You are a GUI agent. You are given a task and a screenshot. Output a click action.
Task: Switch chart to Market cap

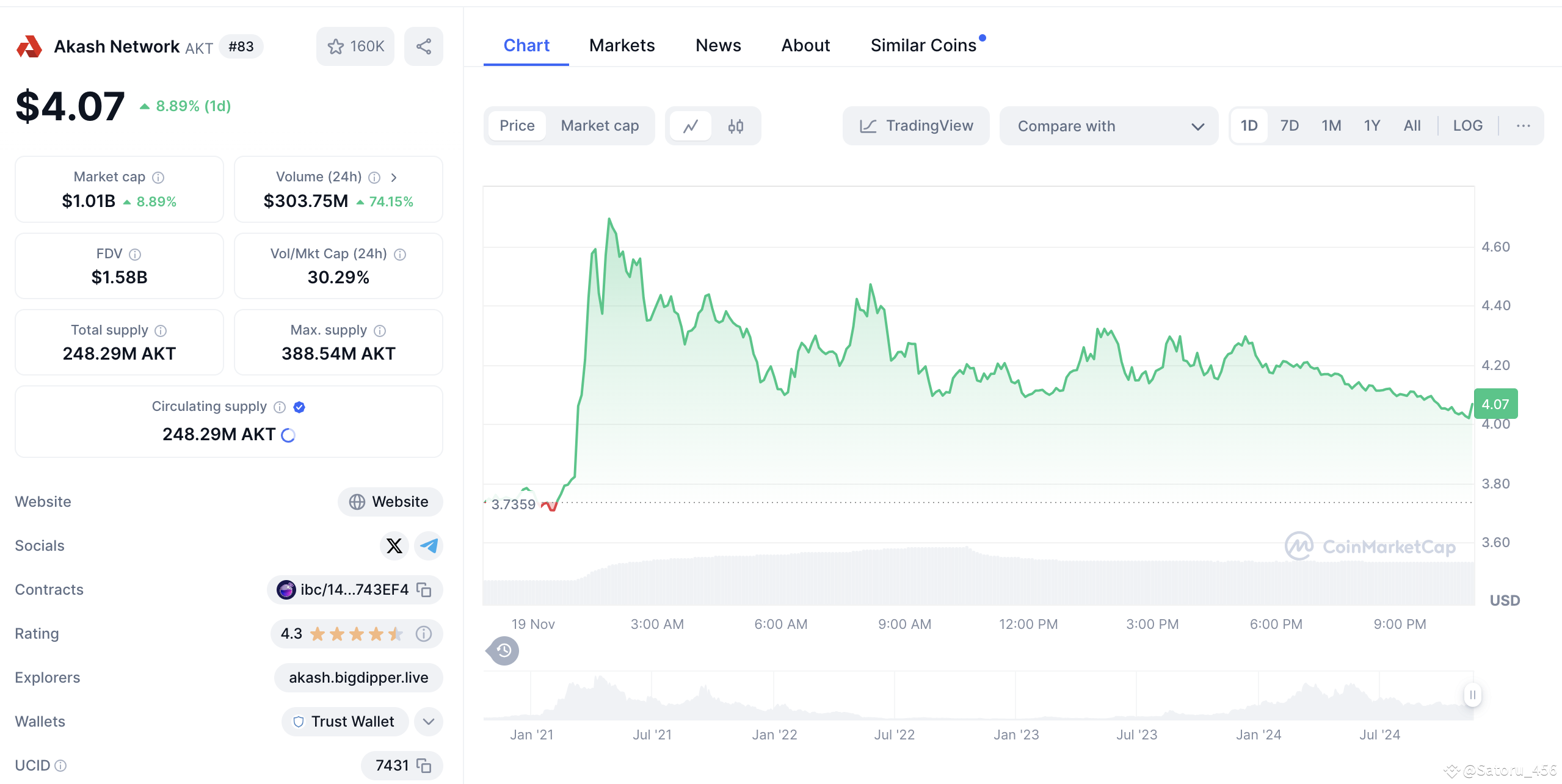click(599, 126)
